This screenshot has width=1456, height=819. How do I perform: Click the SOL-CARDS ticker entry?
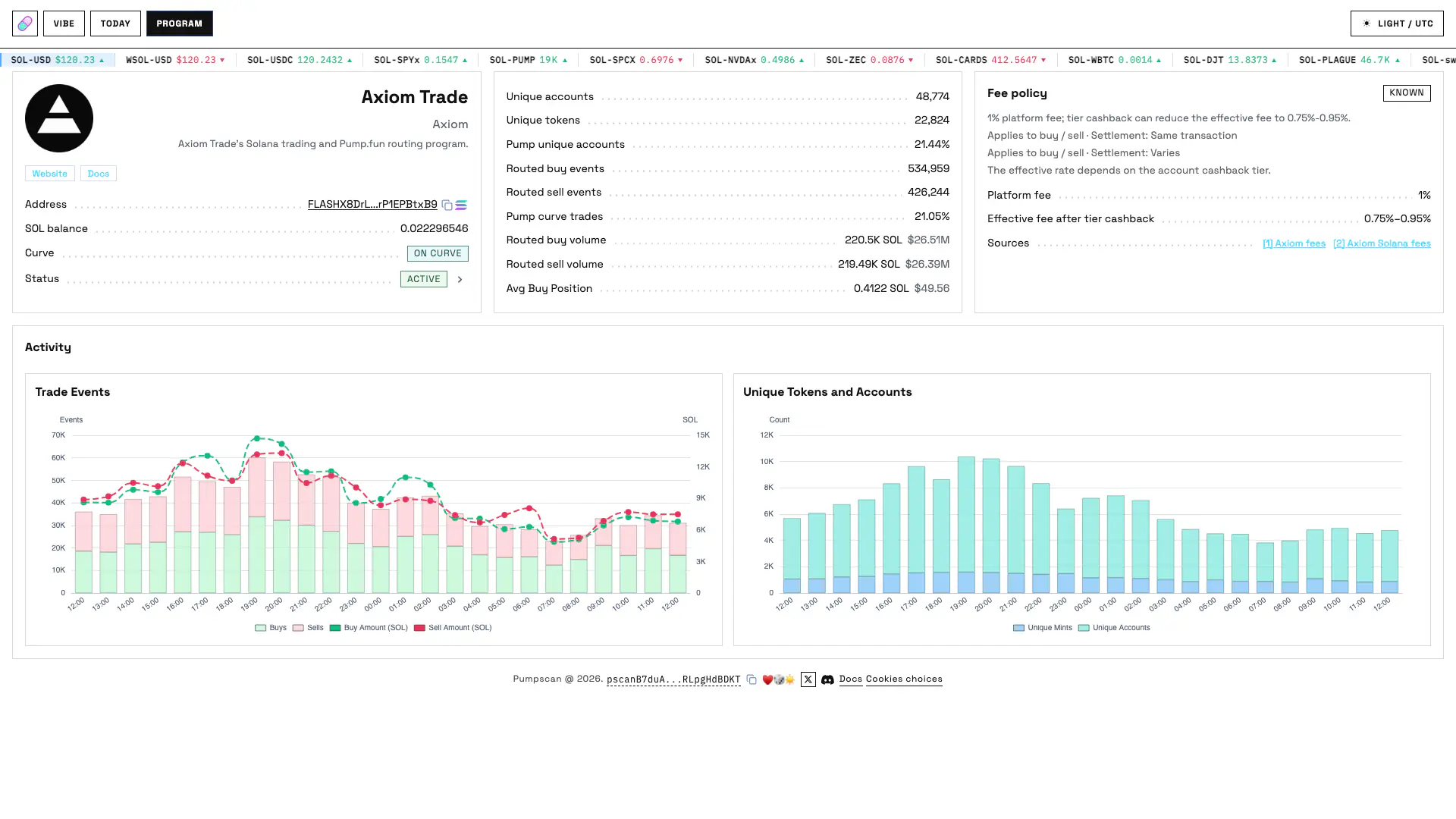tap(991, 60)
